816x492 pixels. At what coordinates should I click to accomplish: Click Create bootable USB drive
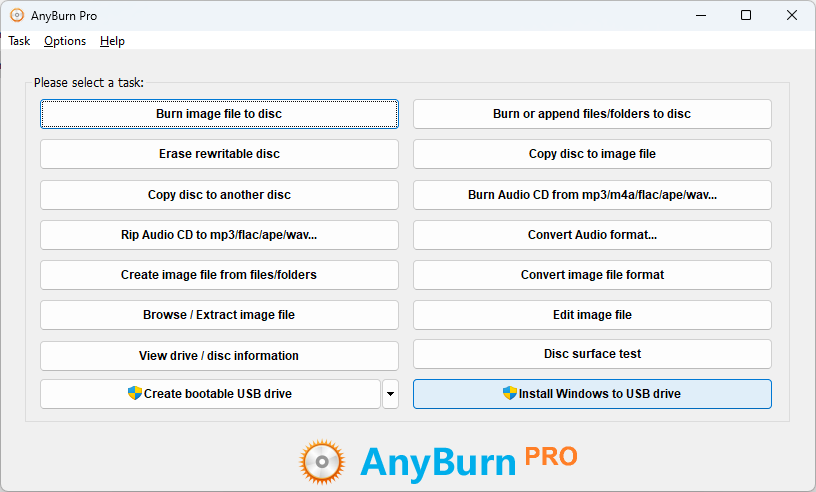210,394
